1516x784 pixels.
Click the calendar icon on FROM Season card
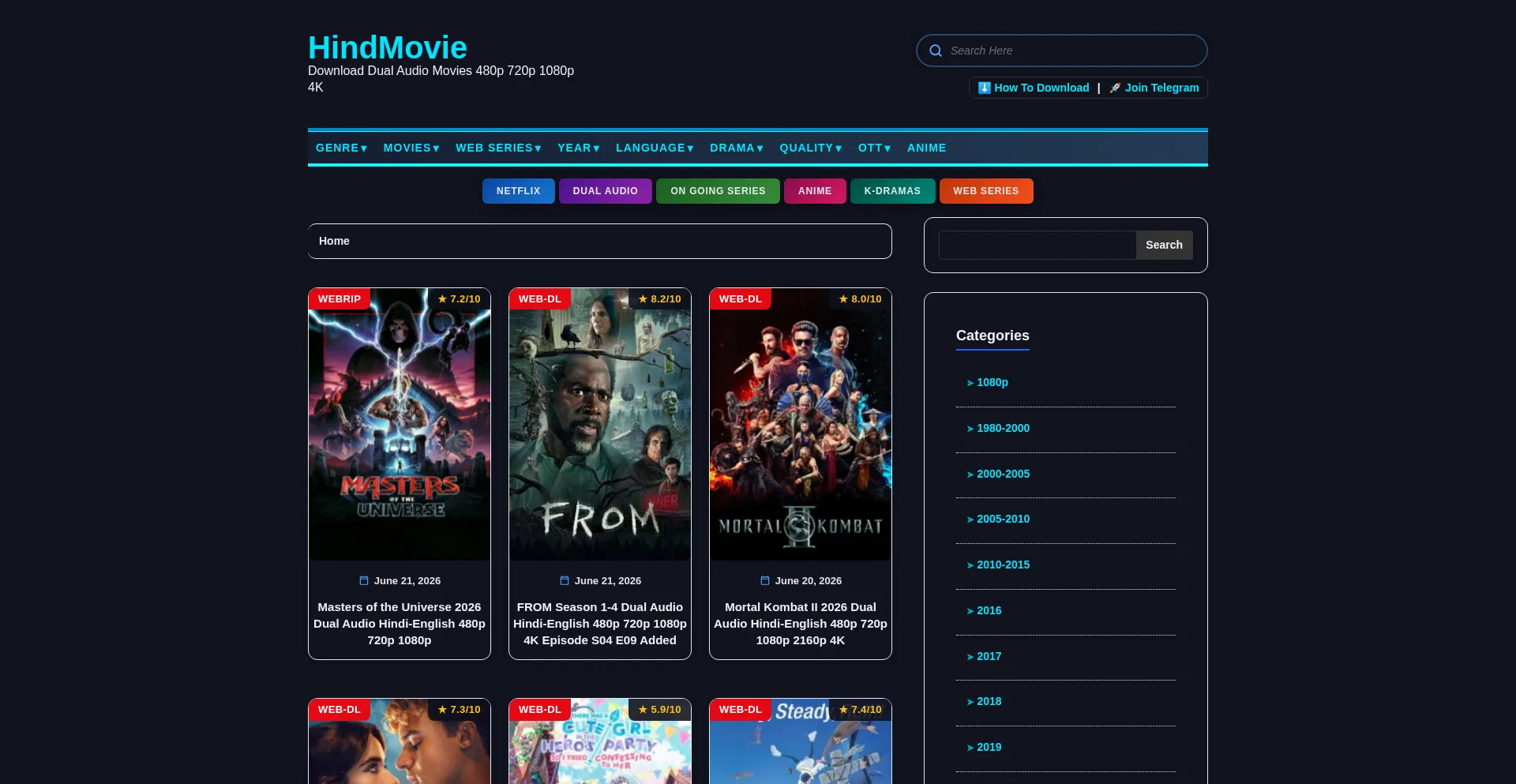pos(565,580)
